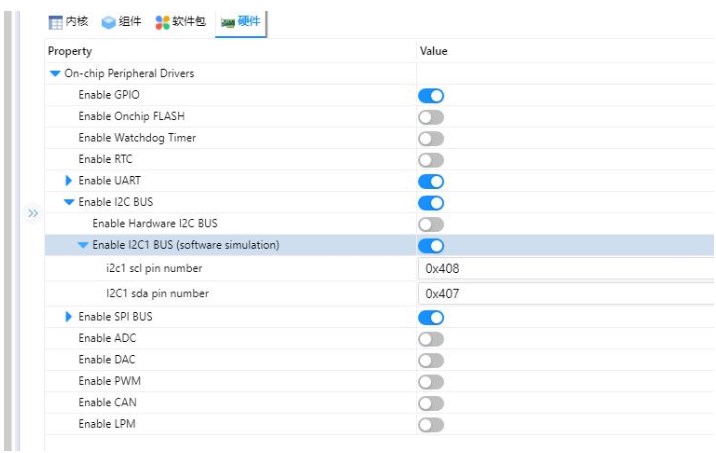Enable the Watchdog Timer switch
Screen dimensions: 716x453
431,138
